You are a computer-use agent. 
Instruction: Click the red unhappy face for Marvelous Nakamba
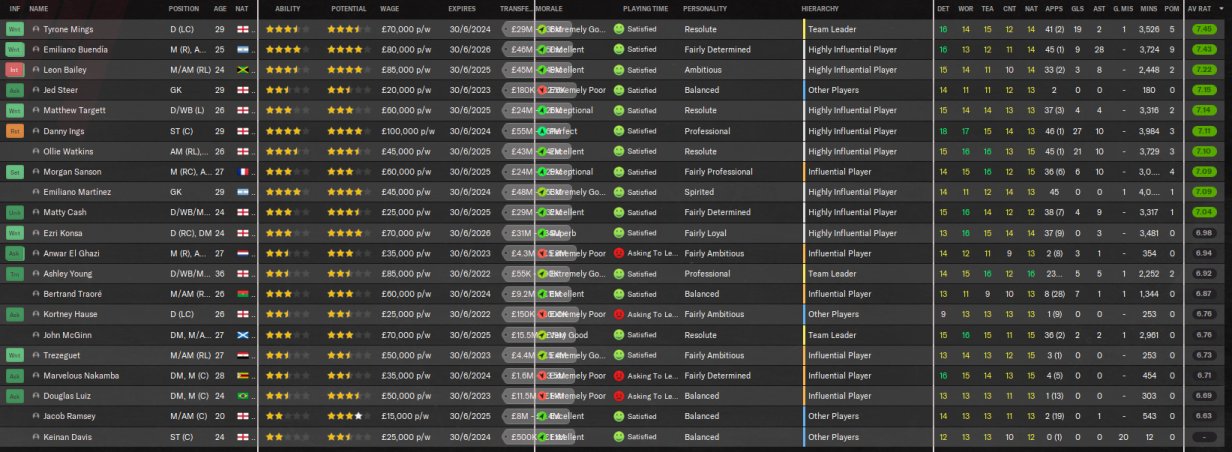click(619, 376)
